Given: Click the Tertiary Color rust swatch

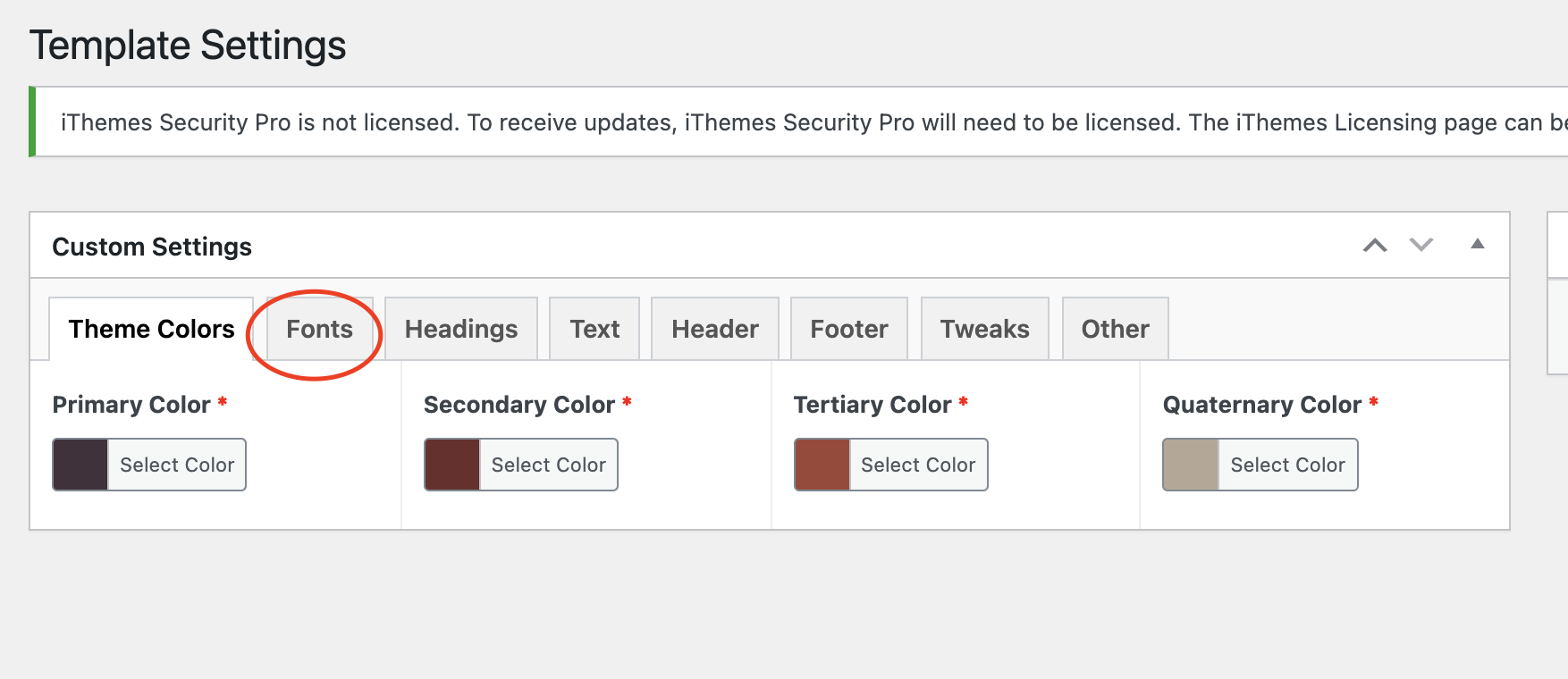Looking at the screenshot, I should (822, 465).
